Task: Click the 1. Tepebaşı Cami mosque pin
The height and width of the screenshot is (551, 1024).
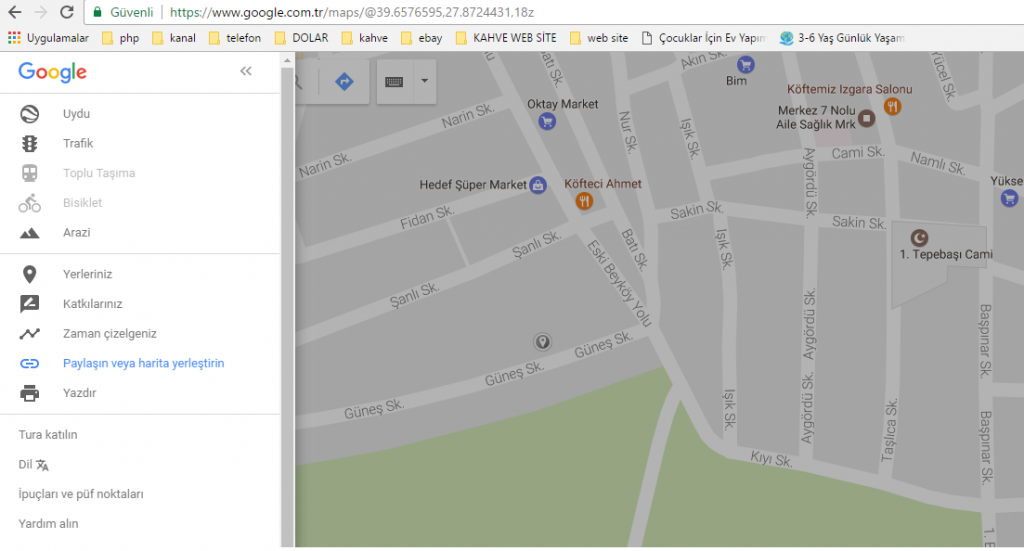Action: pos(919,238)
